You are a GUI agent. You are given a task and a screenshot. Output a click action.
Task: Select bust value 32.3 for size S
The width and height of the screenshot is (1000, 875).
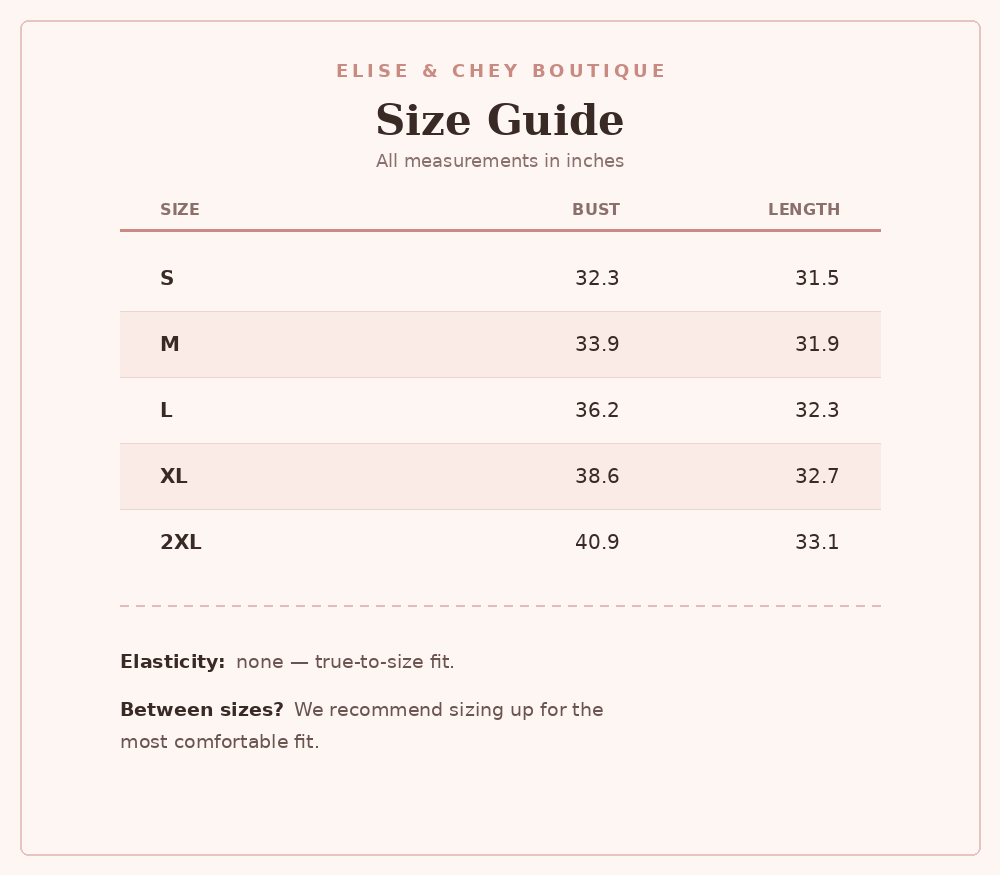pyautogui.click(x=597, y=278)
